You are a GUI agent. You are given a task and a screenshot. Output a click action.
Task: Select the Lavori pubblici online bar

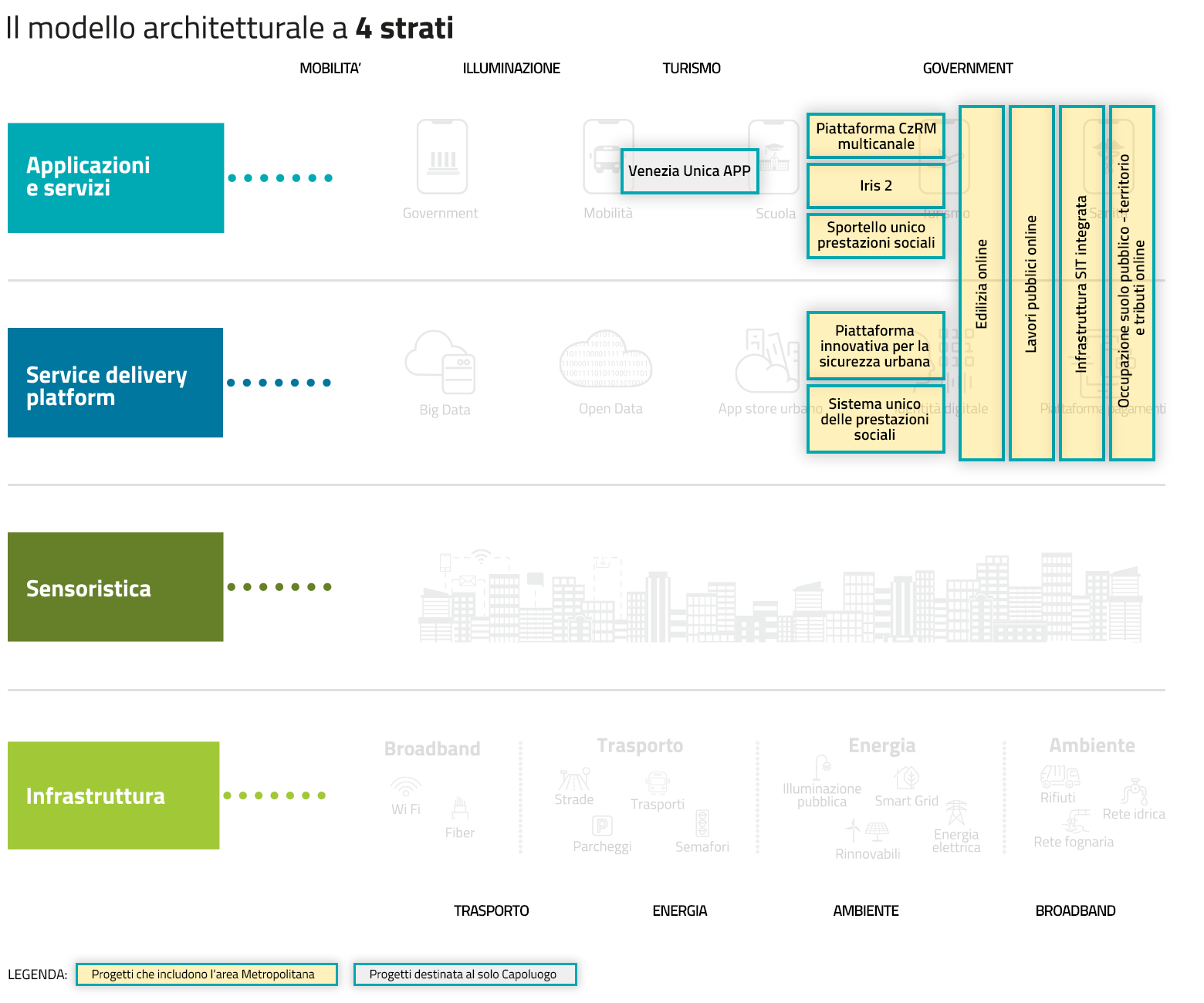1032,283
